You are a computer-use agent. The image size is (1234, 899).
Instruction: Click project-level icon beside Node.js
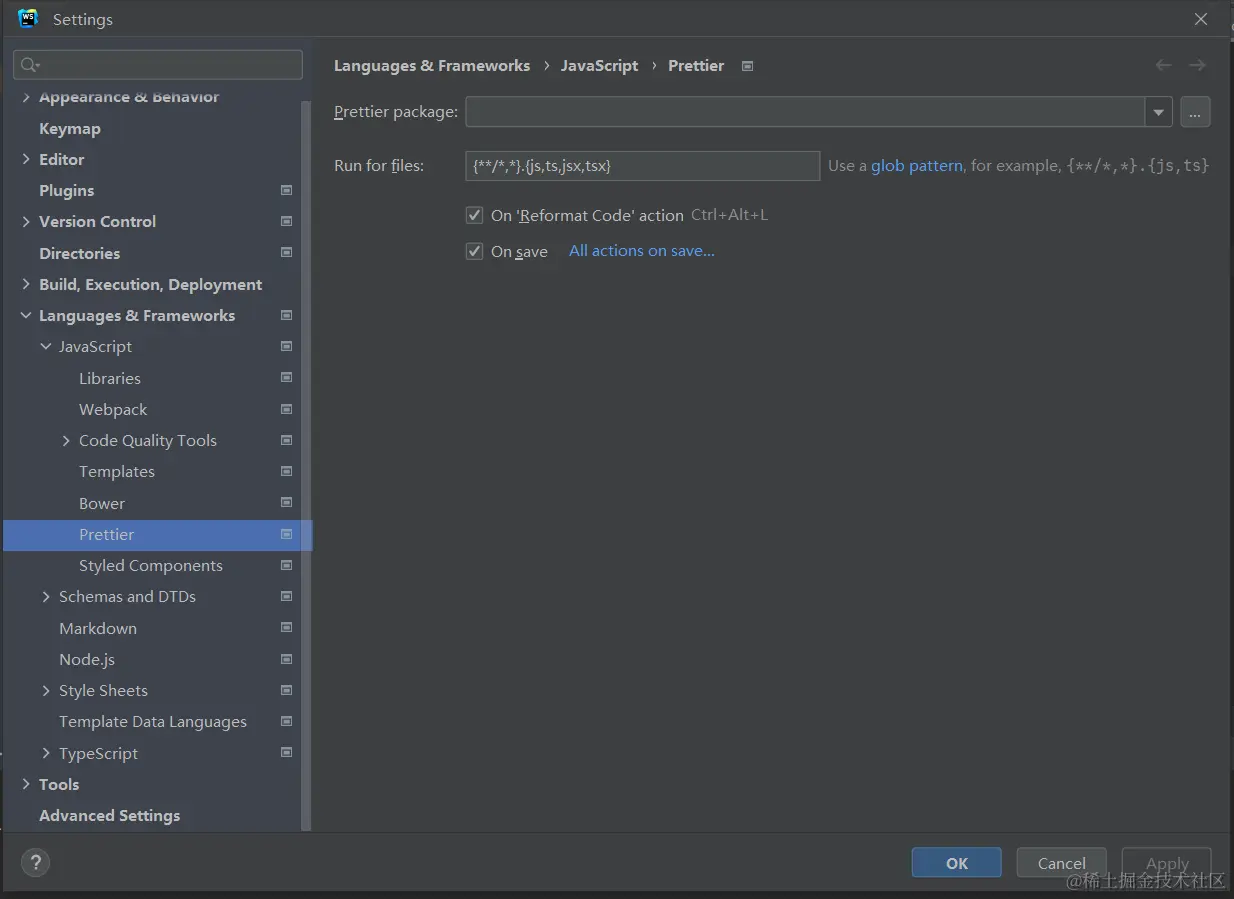[287, 659]
